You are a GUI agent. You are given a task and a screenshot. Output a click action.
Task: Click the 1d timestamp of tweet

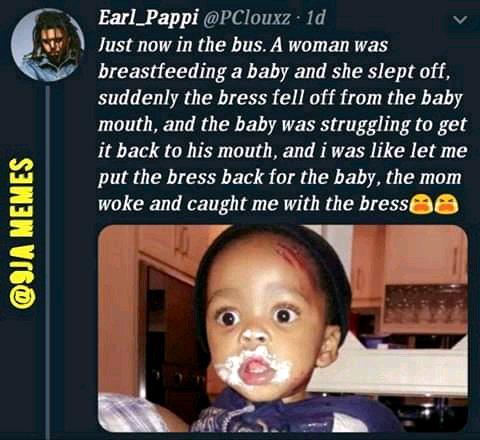point(315,19)
